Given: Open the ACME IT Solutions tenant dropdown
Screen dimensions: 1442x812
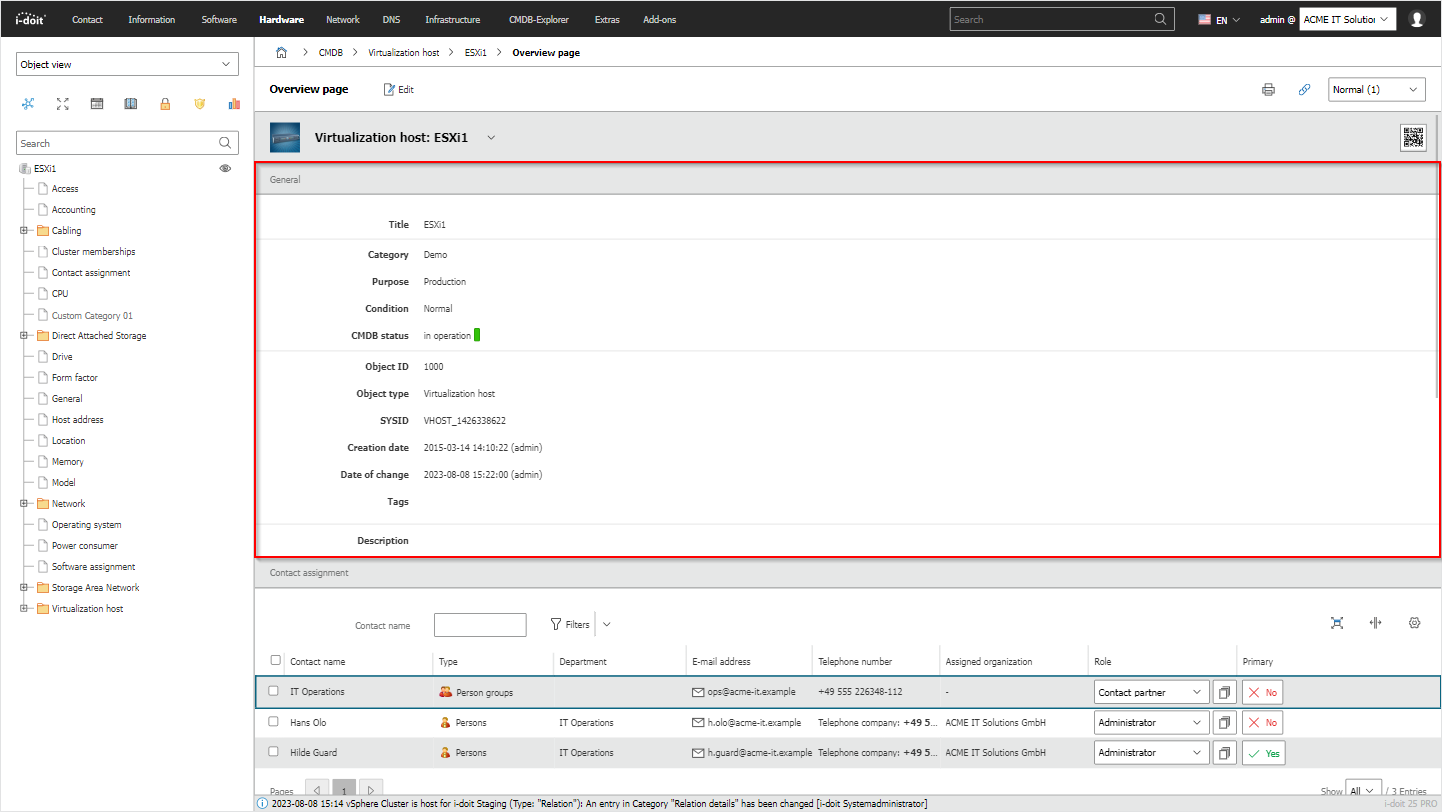Looking at the screenshot, I should click(x=1347, y=19).
